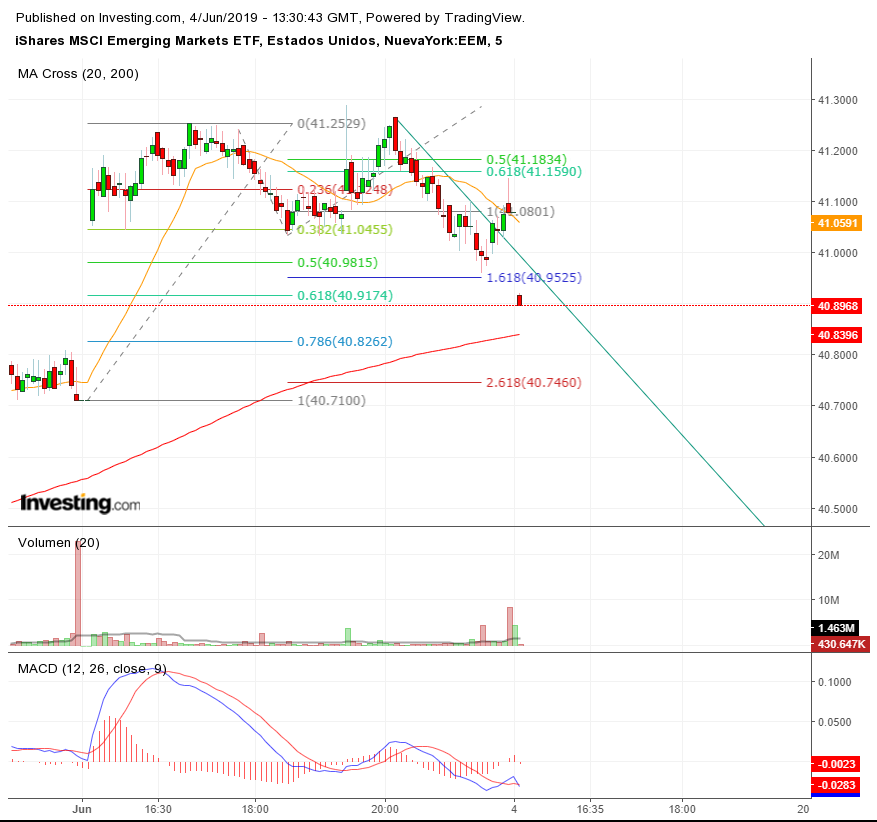
Task: Click the iShares MSCI Emerging Markets ETF title
Action: (259, 40)
